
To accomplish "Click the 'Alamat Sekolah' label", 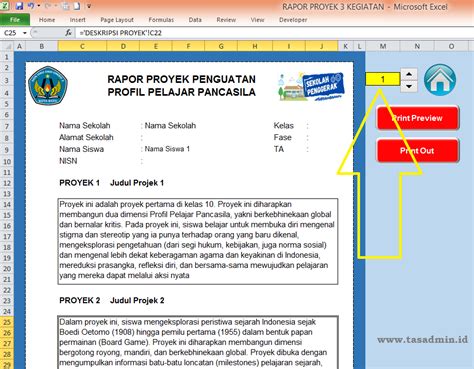I will click(x=86, y=137).
